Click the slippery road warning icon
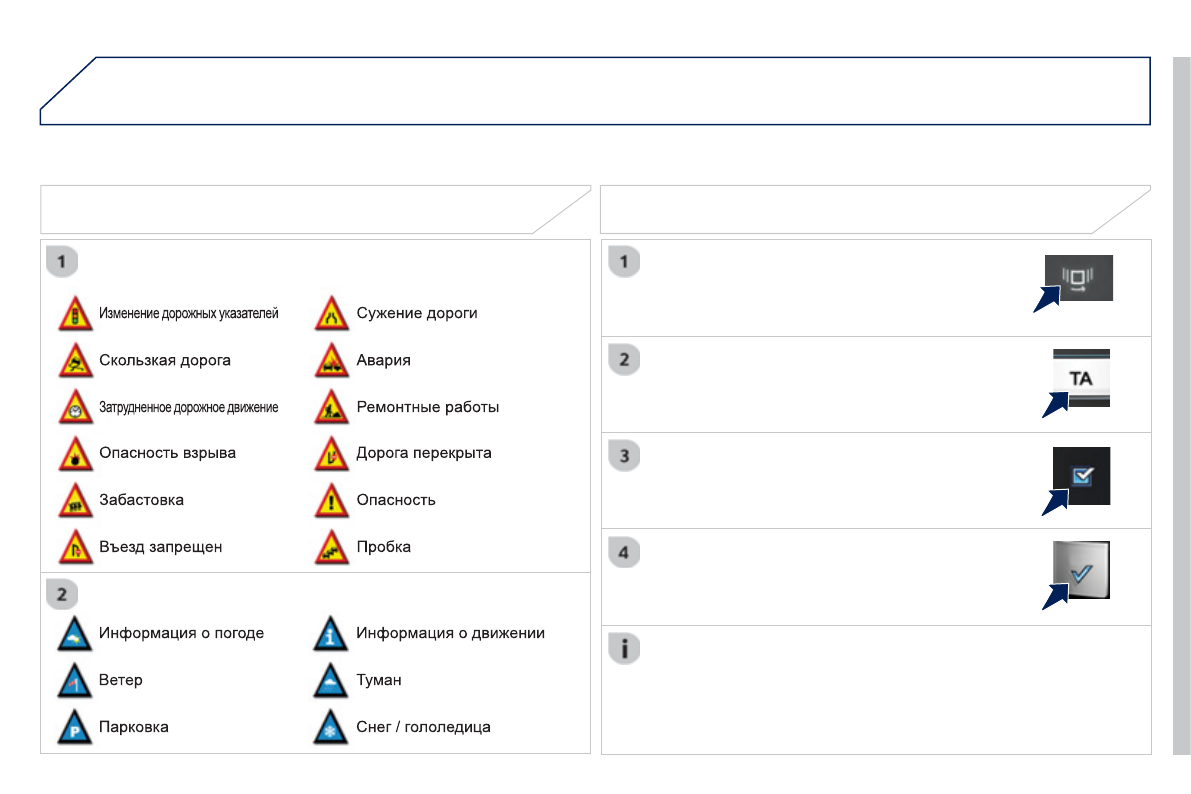The width and height of the screenshot is (1191, 794). click(x=75, y=361)
